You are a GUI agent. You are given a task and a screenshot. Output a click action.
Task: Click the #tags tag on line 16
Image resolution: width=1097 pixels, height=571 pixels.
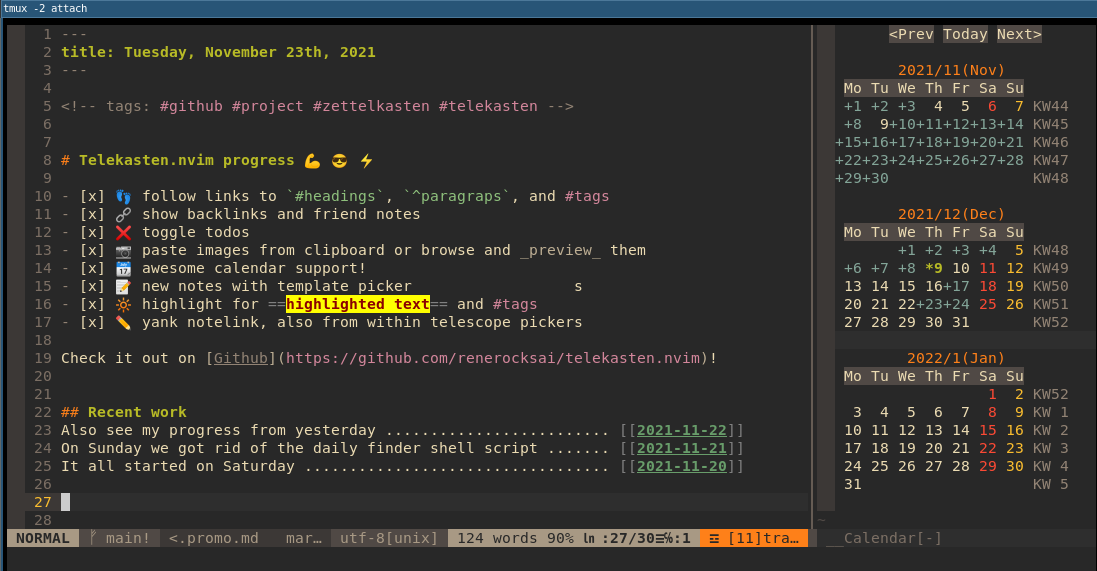click(x=515, y=304)
